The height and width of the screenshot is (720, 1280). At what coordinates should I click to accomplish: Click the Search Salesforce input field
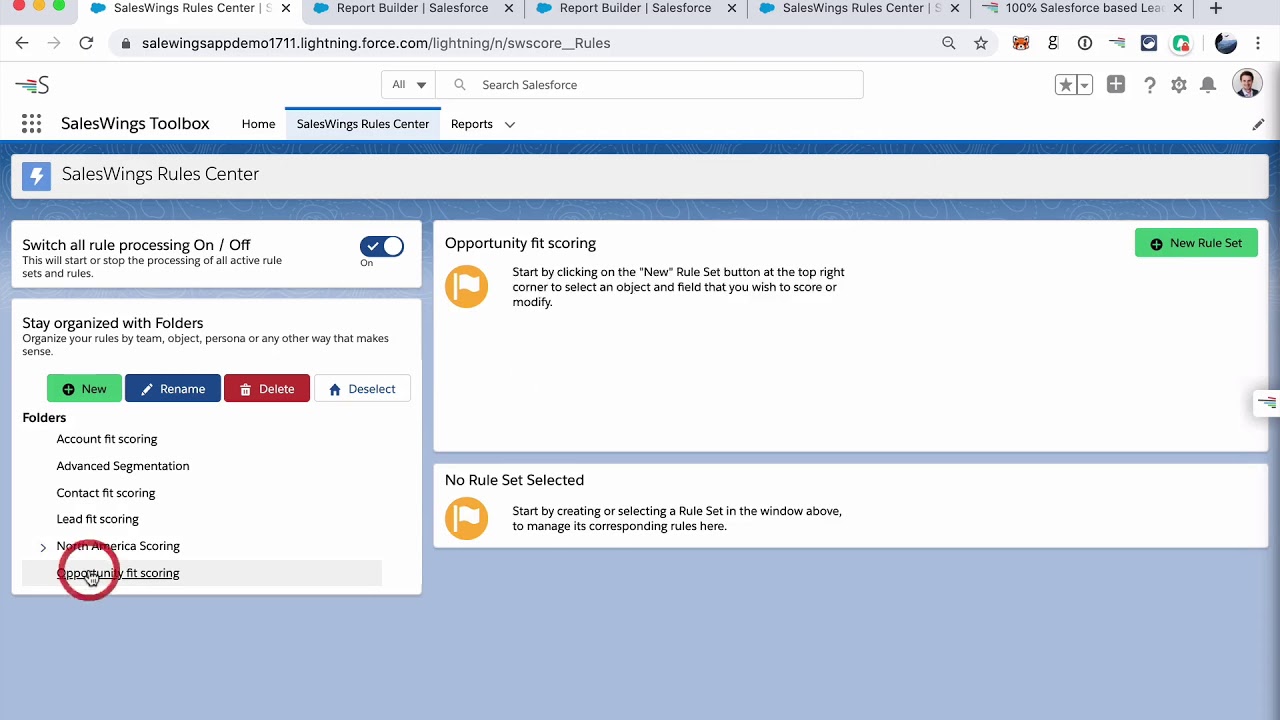(x=650, y=85)
